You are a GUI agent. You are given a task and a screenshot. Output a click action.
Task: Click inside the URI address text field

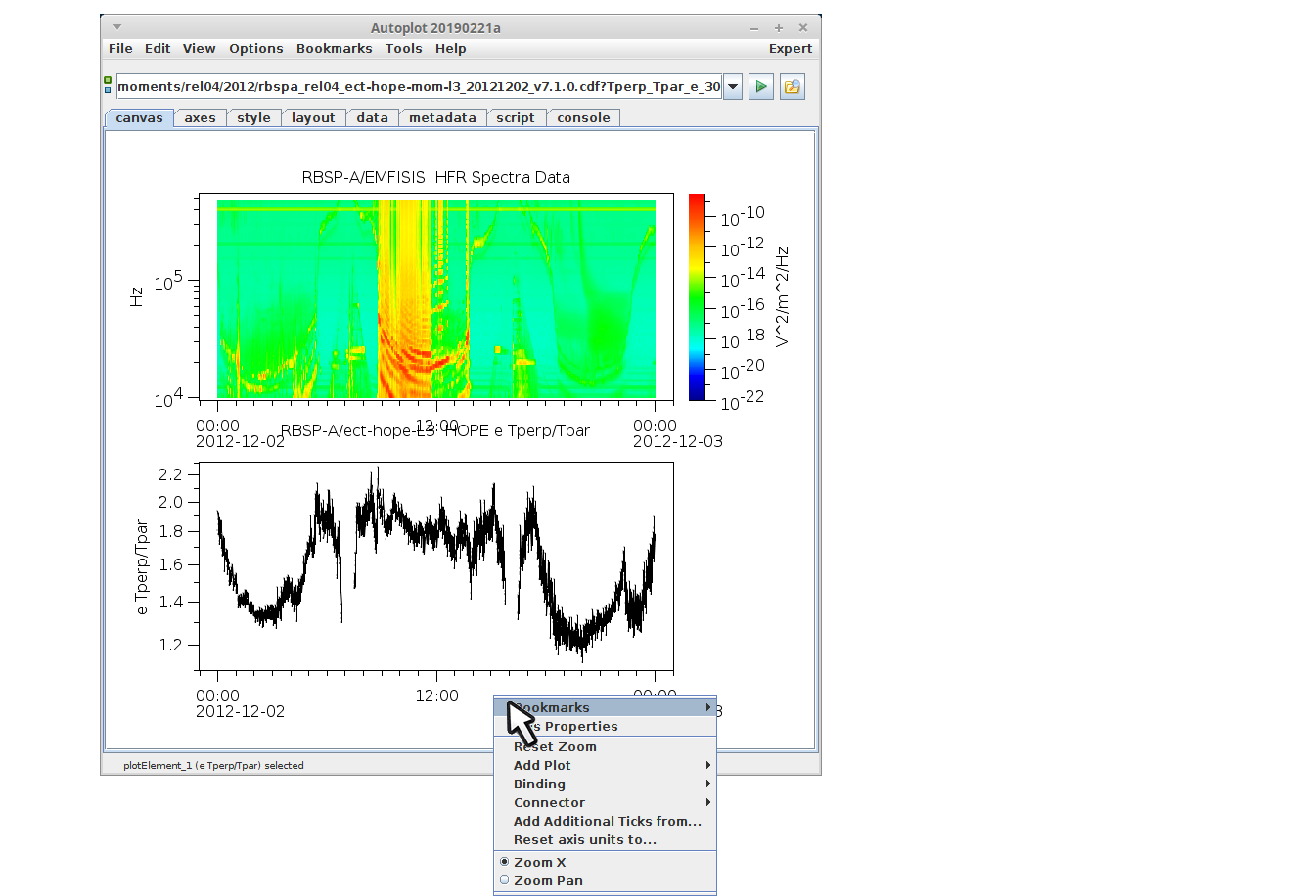419,87
